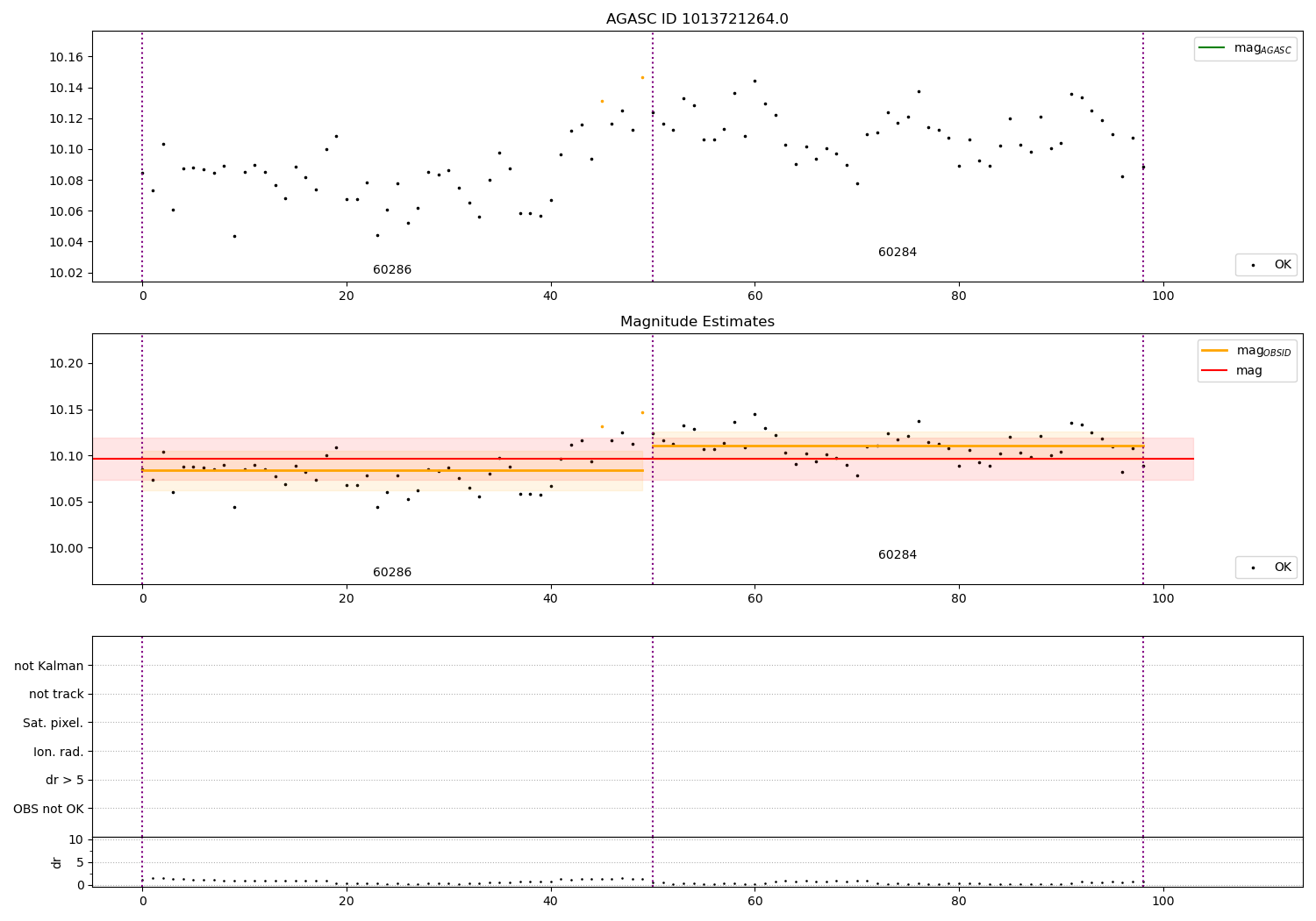Image resolution: width=1316 pixels, height=921 pixels.
Task: Click the 10.15 y-axis tick of middle plot
Action: 66,410
